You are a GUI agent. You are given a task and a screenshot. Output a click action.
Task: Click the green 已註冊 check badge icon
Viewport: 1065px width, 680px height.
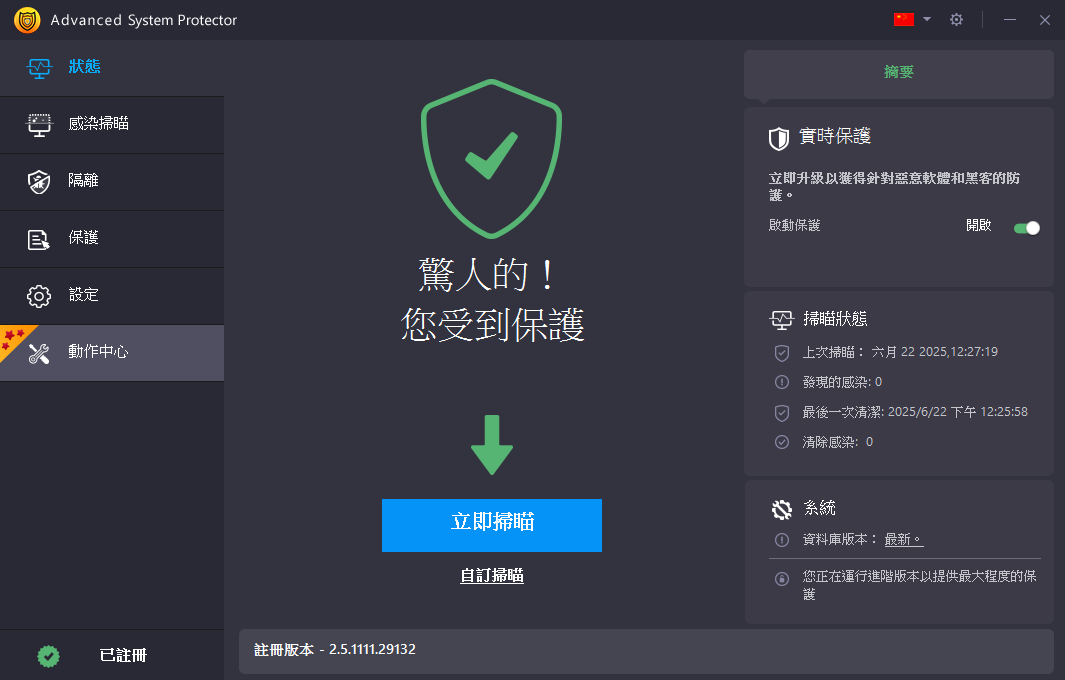point(48,656)
